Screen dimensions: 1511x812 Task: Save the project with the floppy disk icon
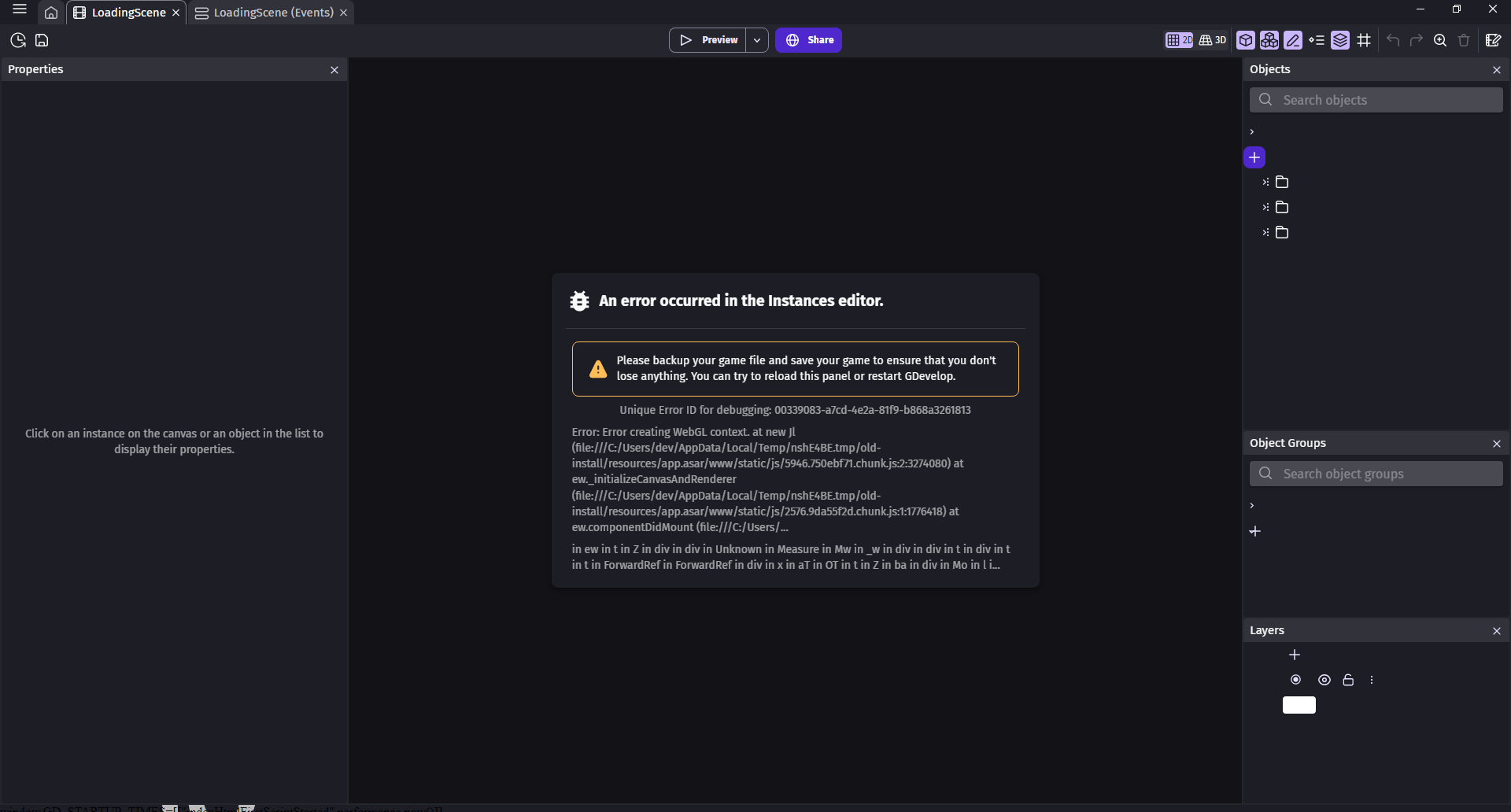point(42,40)
